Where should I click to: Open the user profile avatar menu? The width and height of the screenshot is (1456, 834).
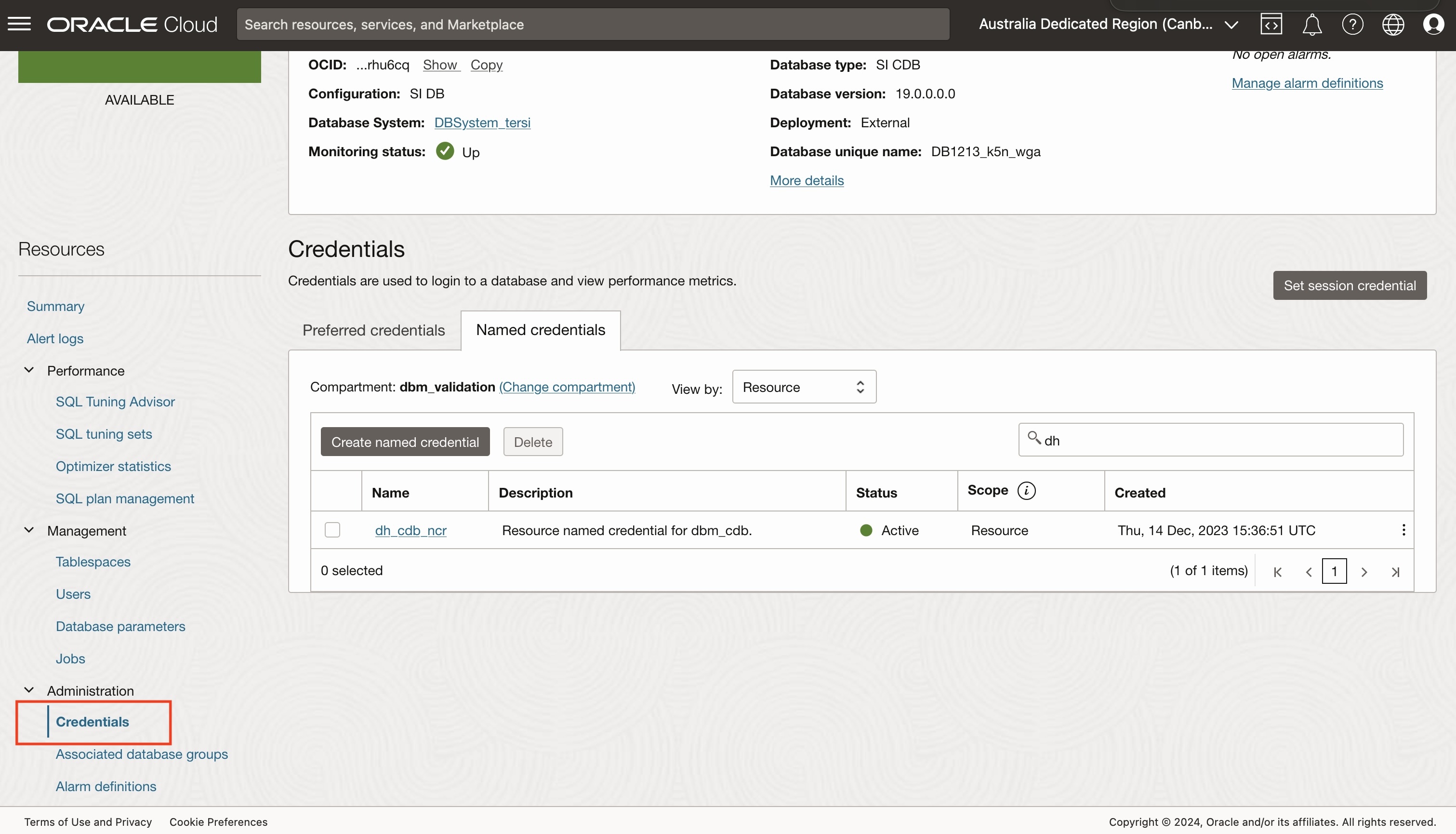pyautogui.click(x=1433, y=25)
